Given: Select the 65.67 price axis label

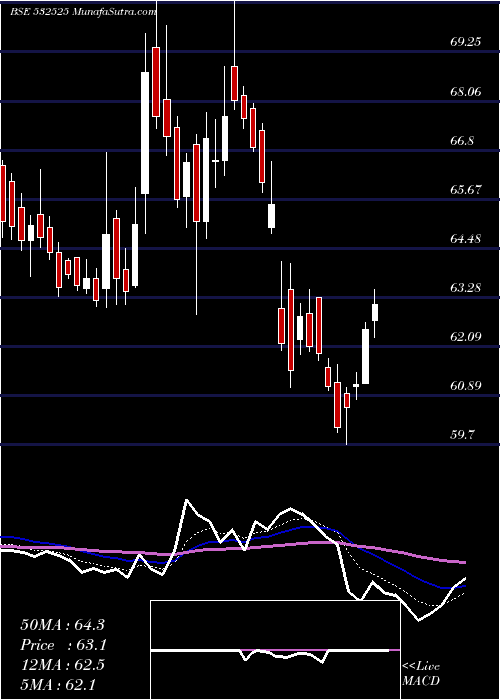Looking at the screenshot, I should pos(465,190).
